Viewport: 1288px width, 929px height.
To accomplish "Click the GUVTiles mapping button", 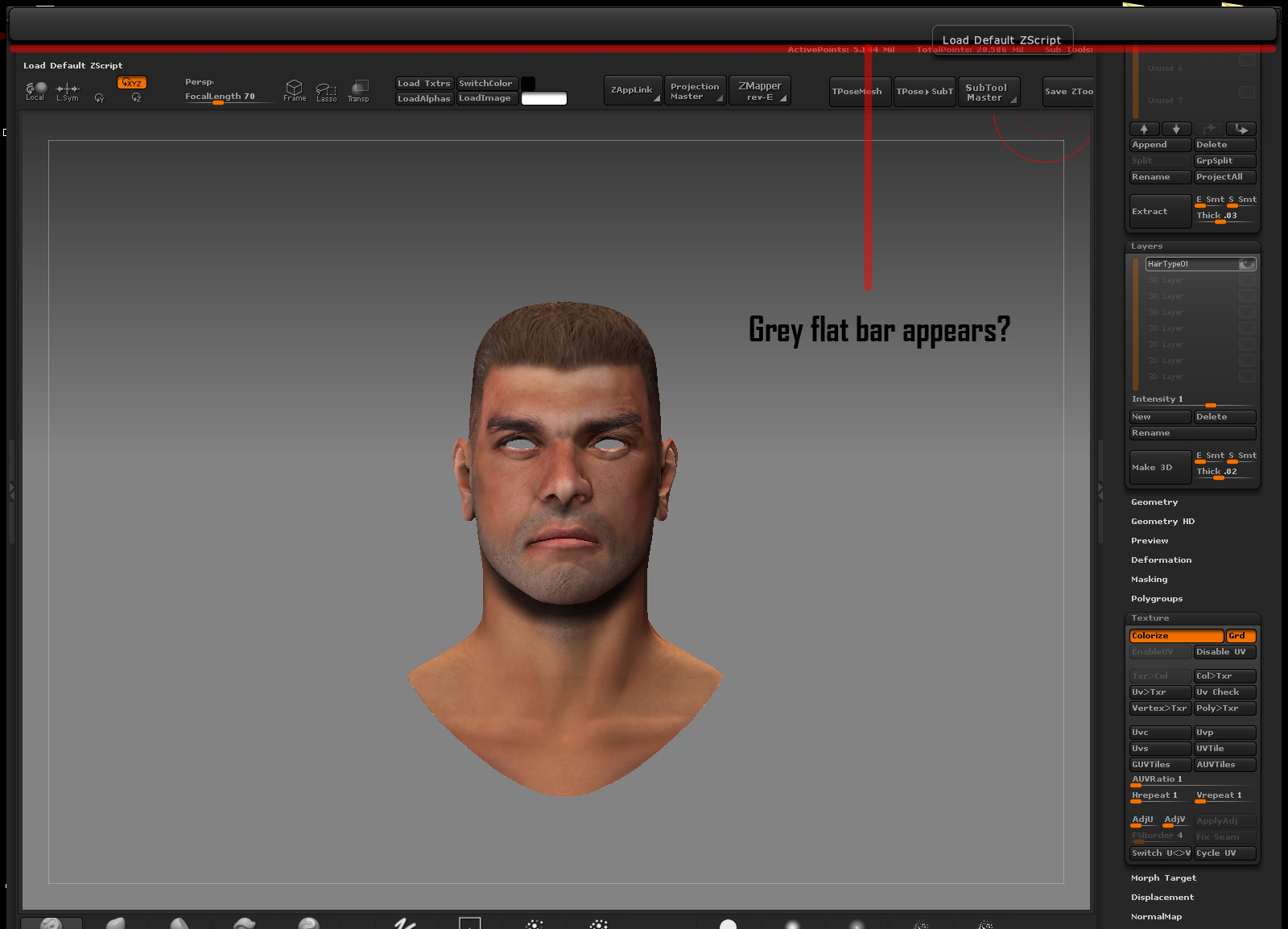I will click(x=1160, y=765).
